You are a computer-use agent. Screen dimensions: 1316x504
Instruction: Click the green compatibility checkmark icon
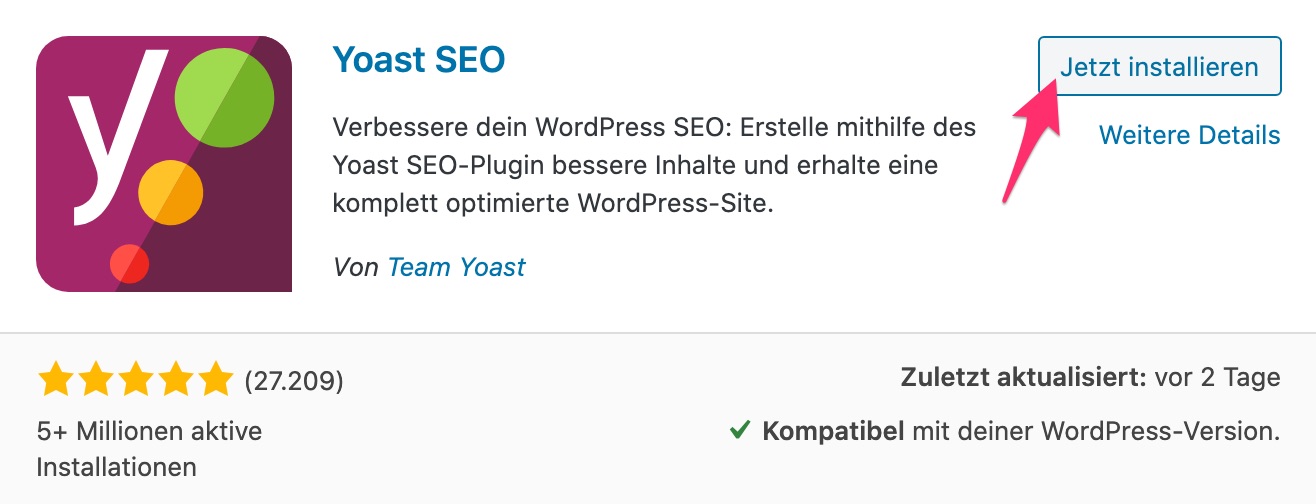740,431
